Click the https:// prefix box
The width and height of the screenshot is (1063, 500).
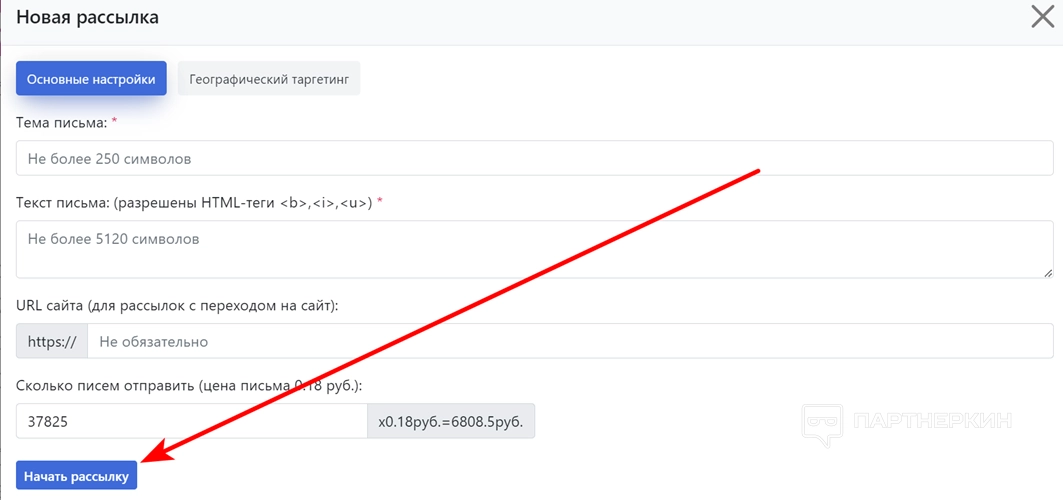(x=52, y=341)
